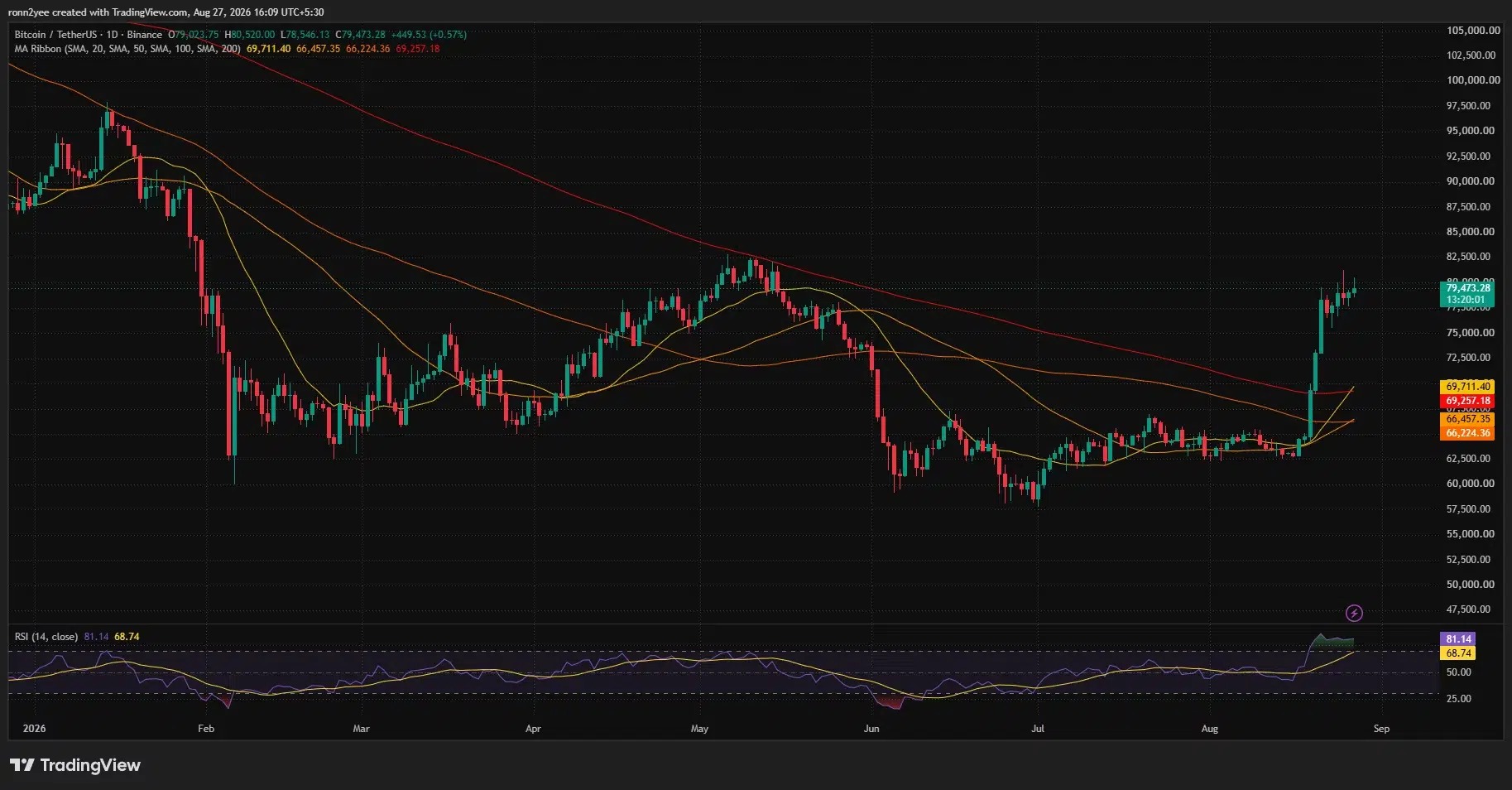The image size is (1512, 790).
Task: Click the "Jul" label on the time axis
Action: click(1037, 729)
